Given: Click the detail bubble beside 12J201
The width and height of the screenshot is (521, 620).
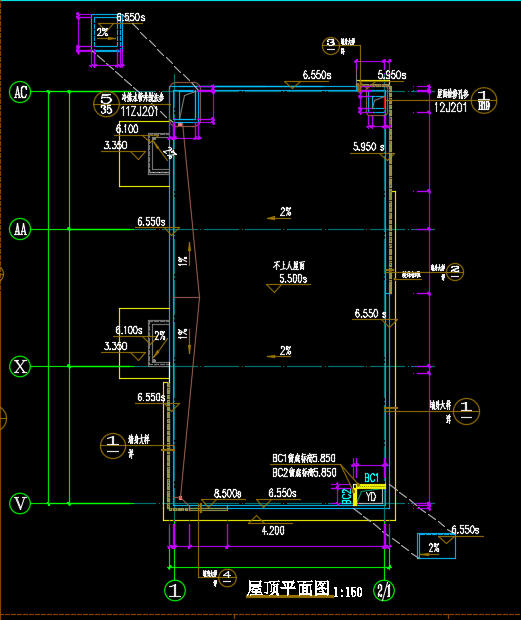Looking at the screenshot, I should [484, 100].
